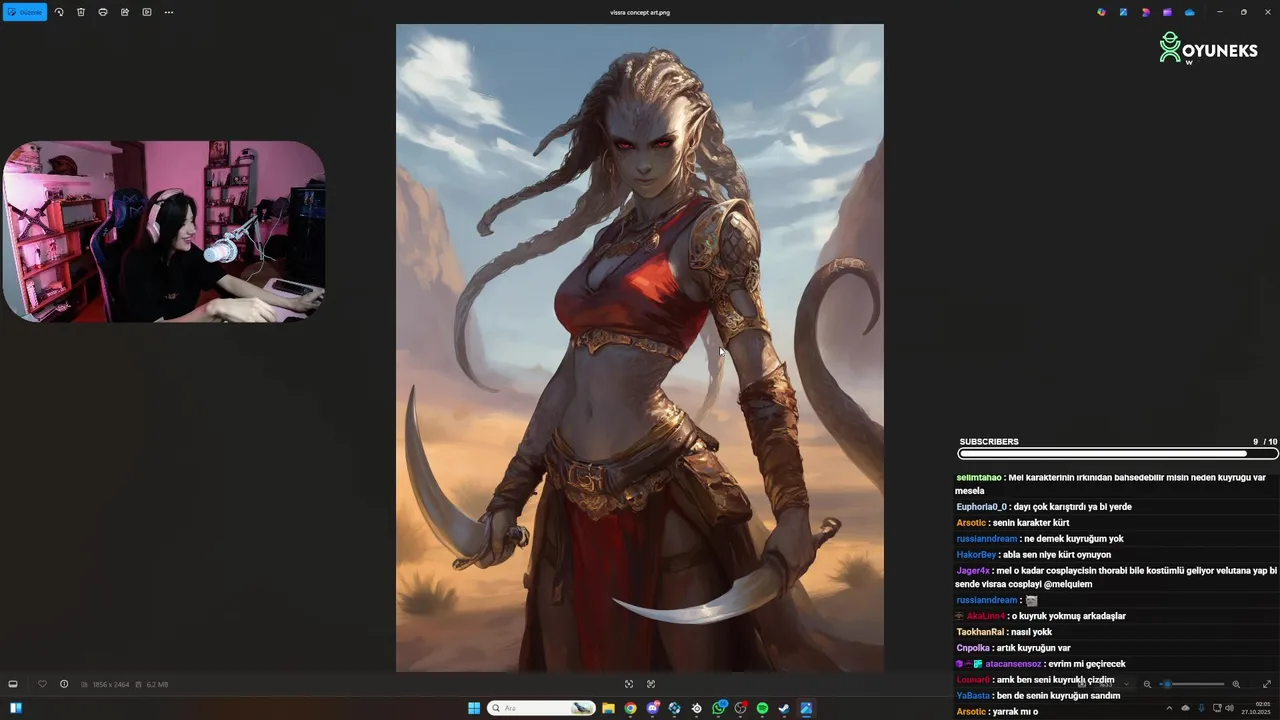Screen dimensions: 1280x720
Task: Click chat username YaBasta
Action: tap(973, 696)
